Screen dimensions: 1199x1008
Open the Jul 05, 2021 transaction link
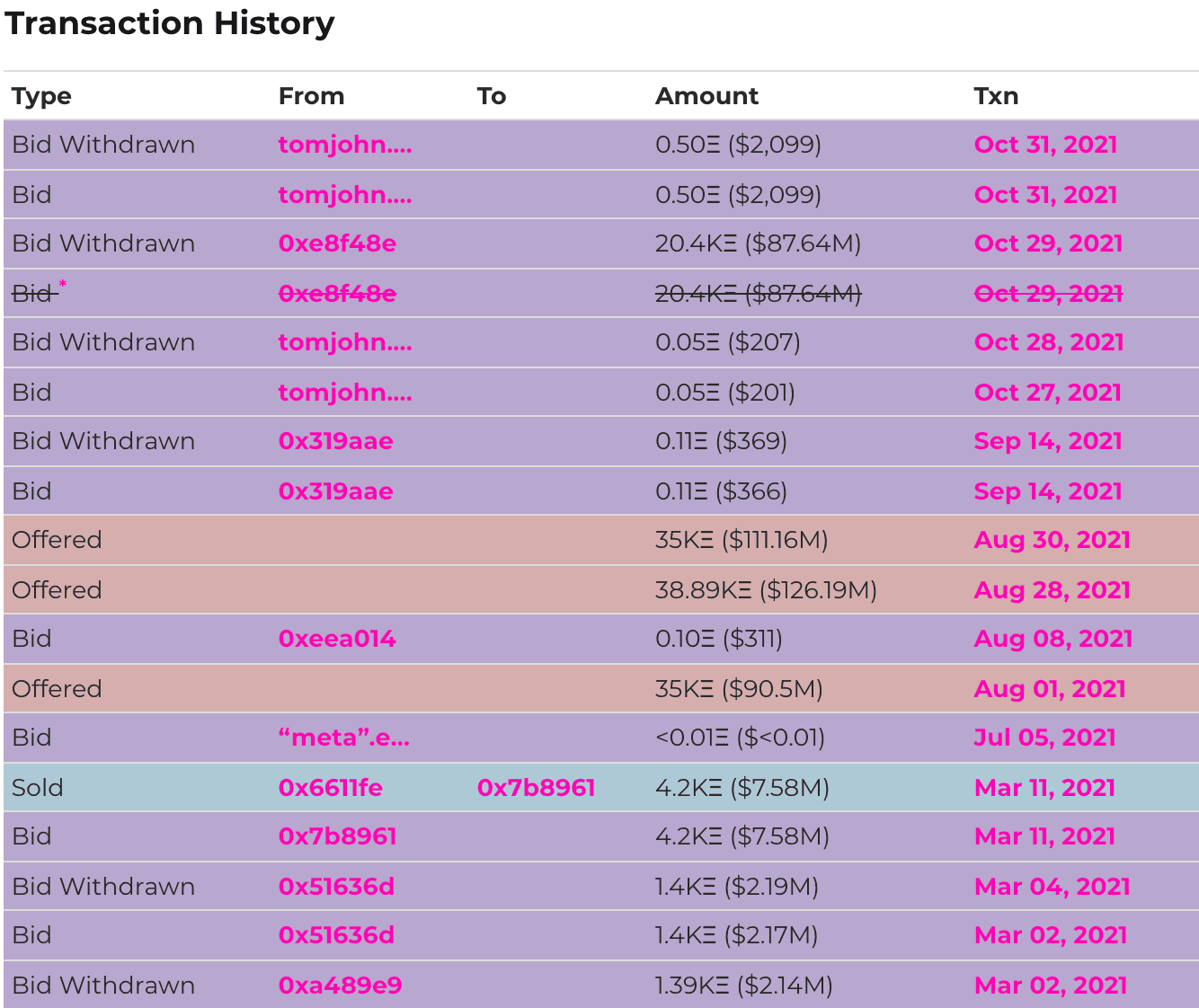[1044, 738]
